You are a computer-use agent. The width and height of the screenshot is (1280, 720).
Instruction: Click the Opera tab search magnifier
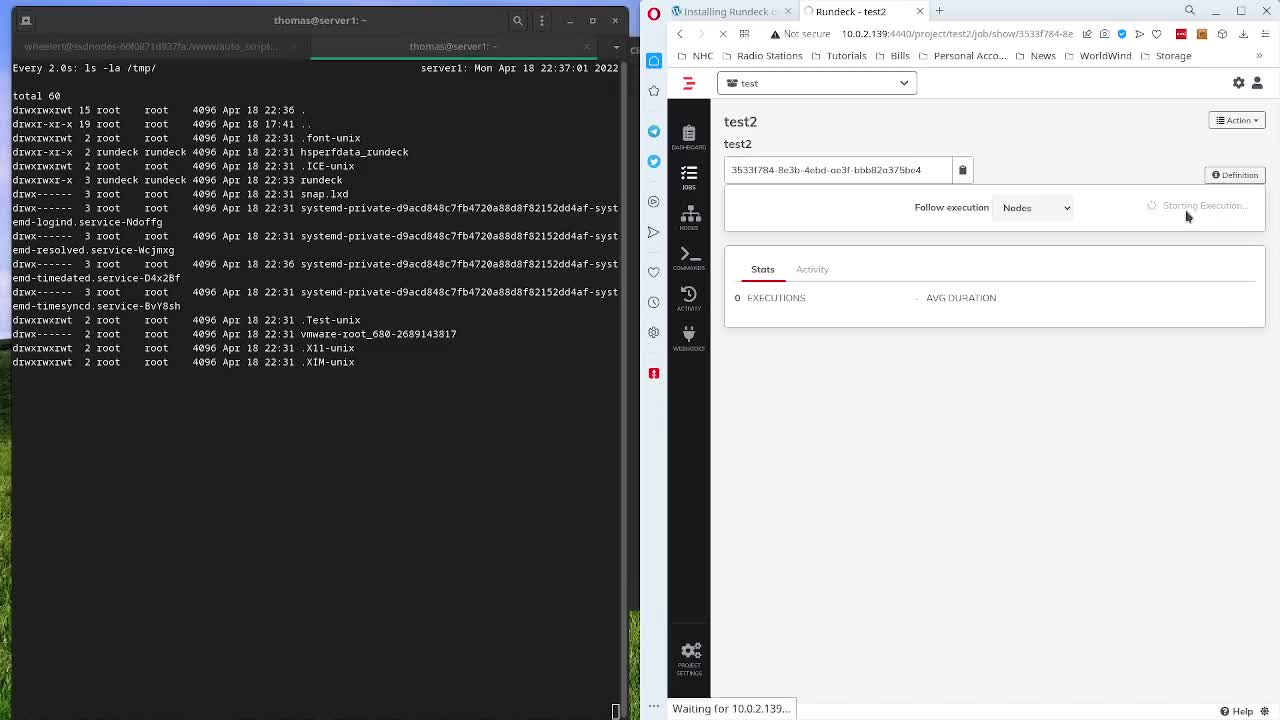(1190, 11)
